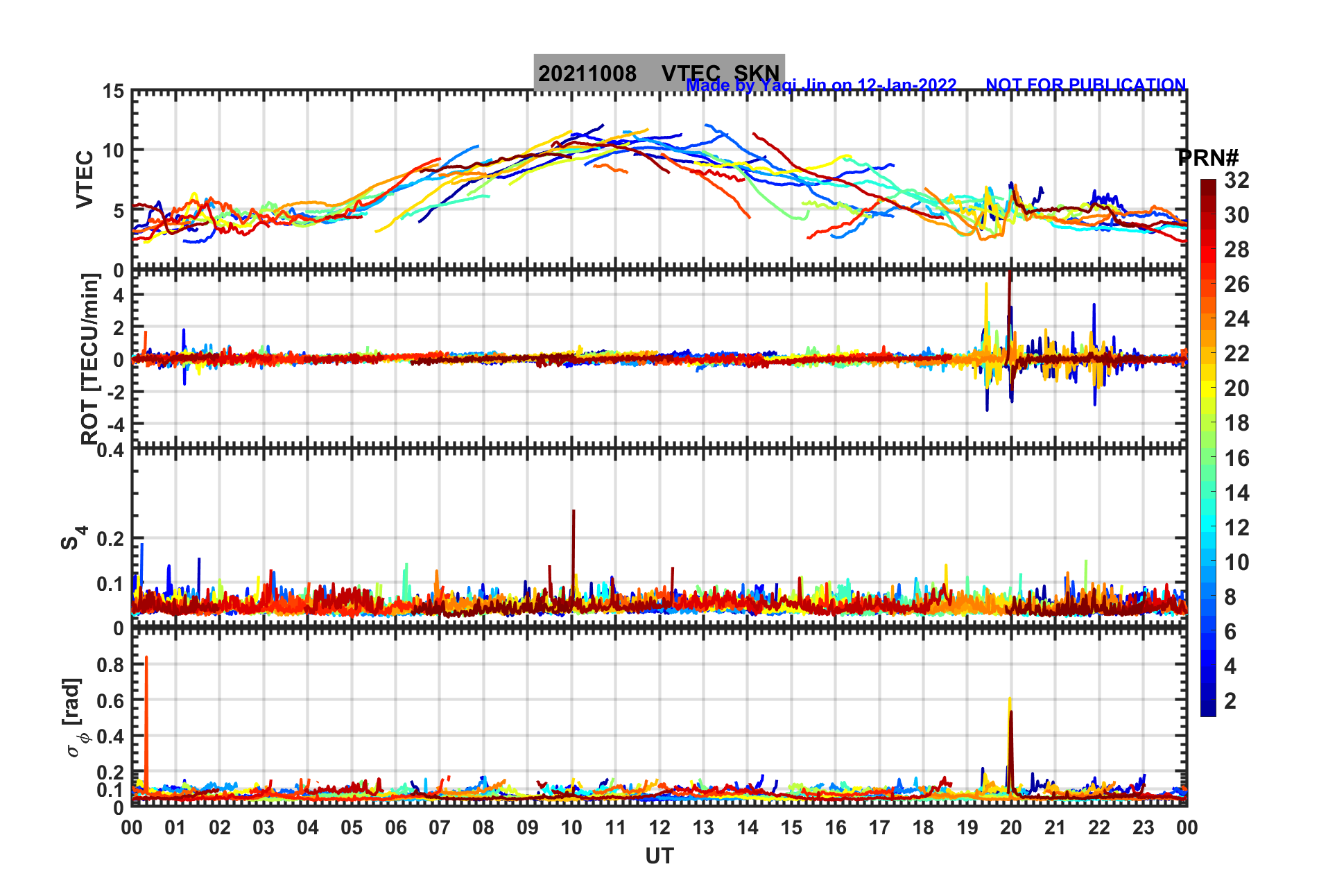The image size is (1319, 896).
Task: Click x-axis tick label 12
Action: tap(659, 827)
